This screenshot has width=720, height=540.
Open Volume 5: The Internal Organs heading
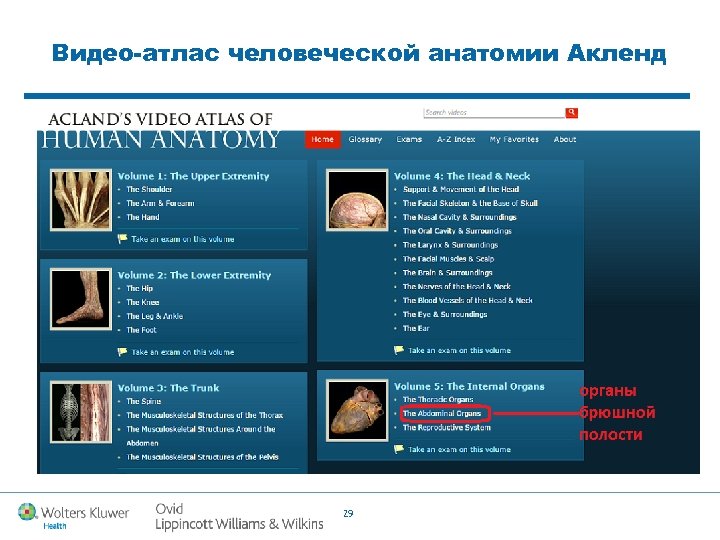coord(469,387)
